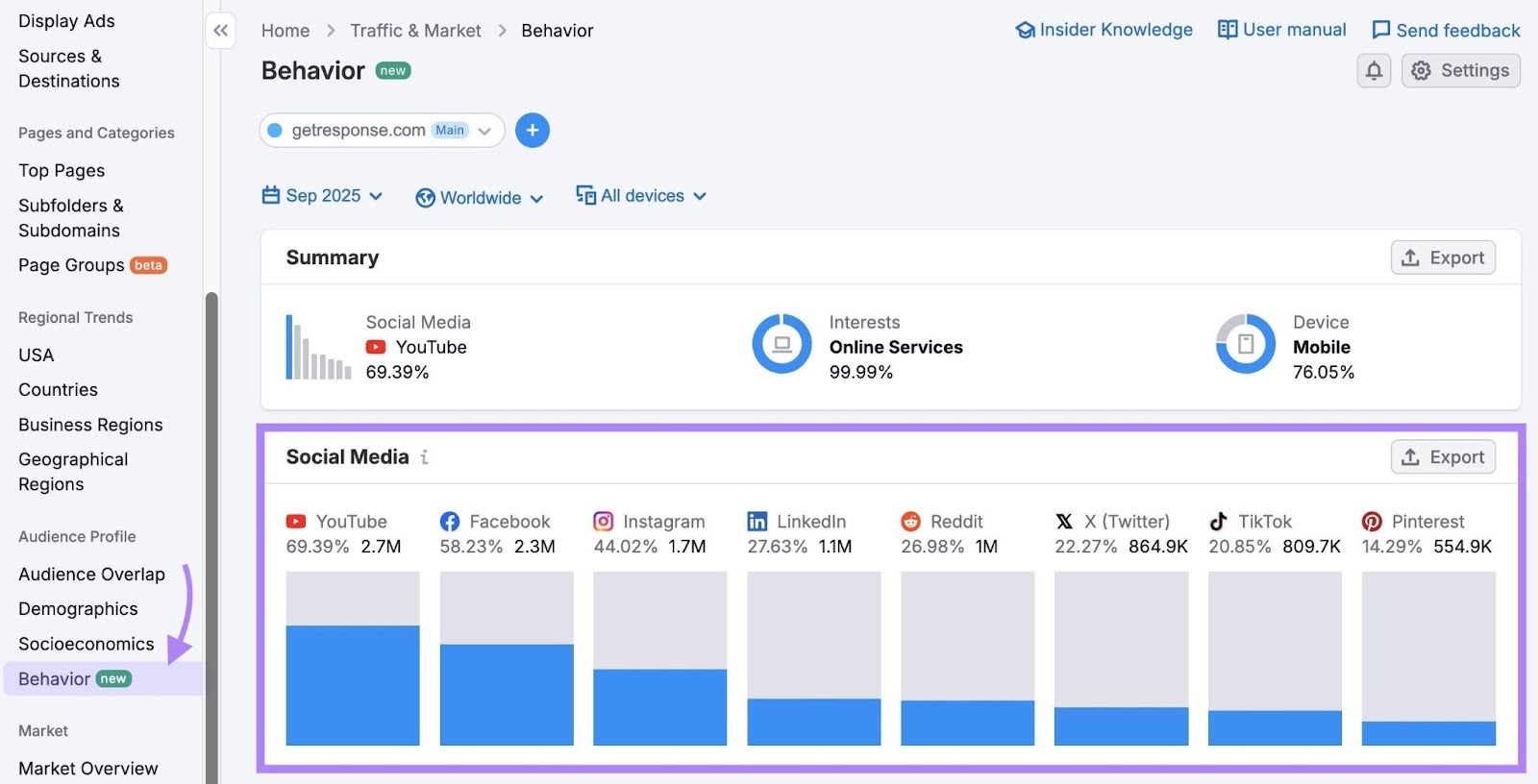Open the Sep 2025 date dropdown
This screenshot has height=784, width=1538.
(323, 196)
